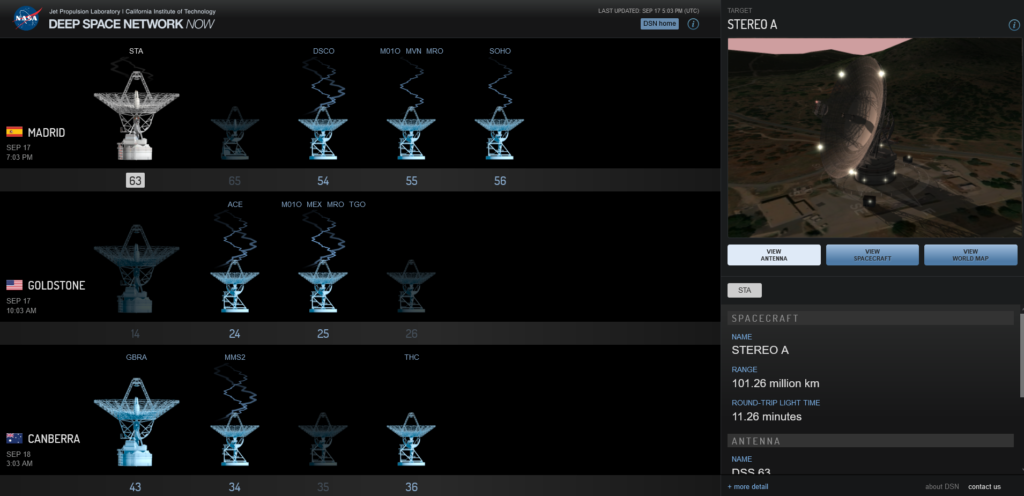Click the ACE spacecraft label

tap(235, 204)
